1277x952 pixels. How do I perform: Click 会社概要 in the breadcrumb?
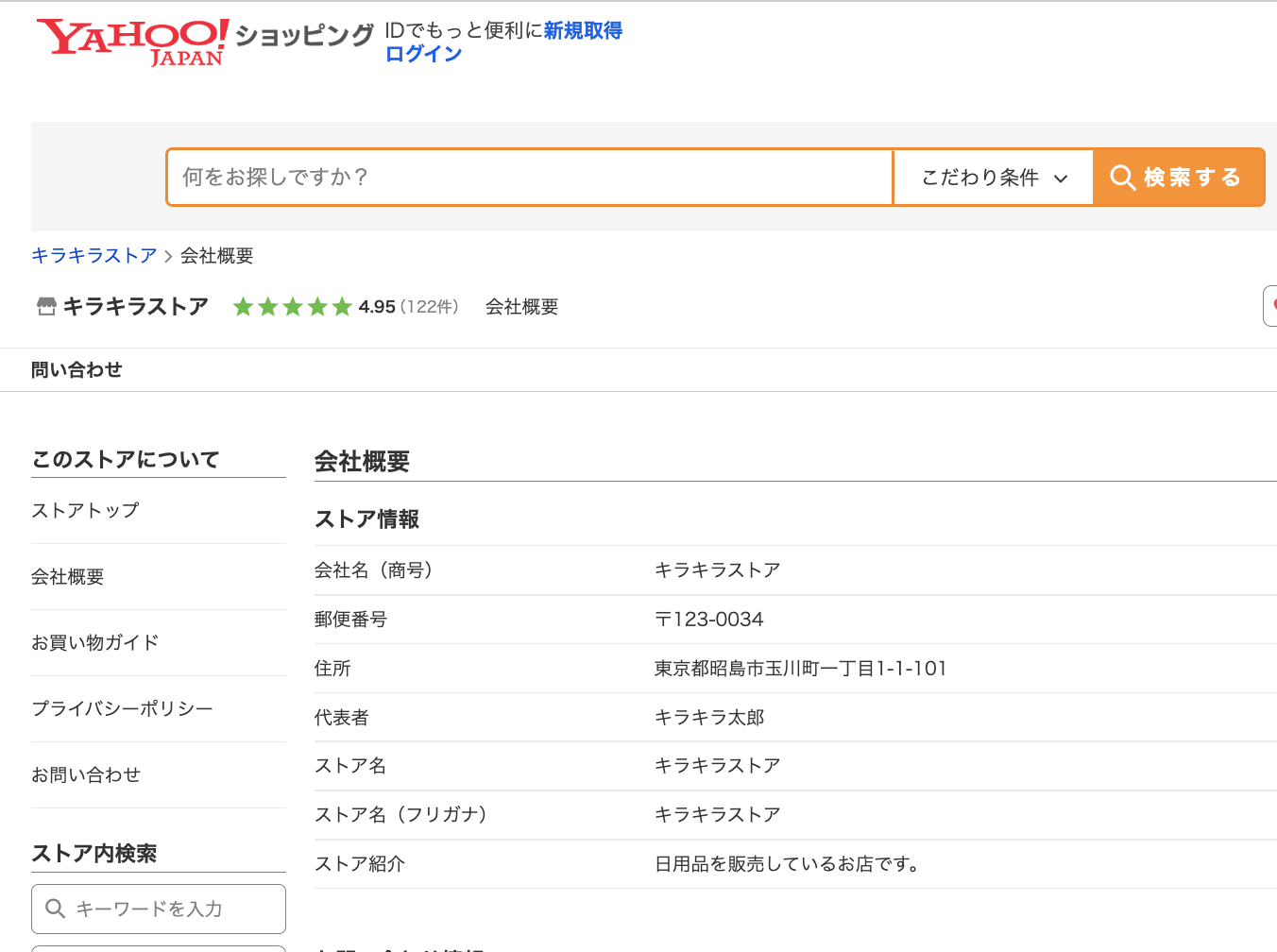[217, 256]
